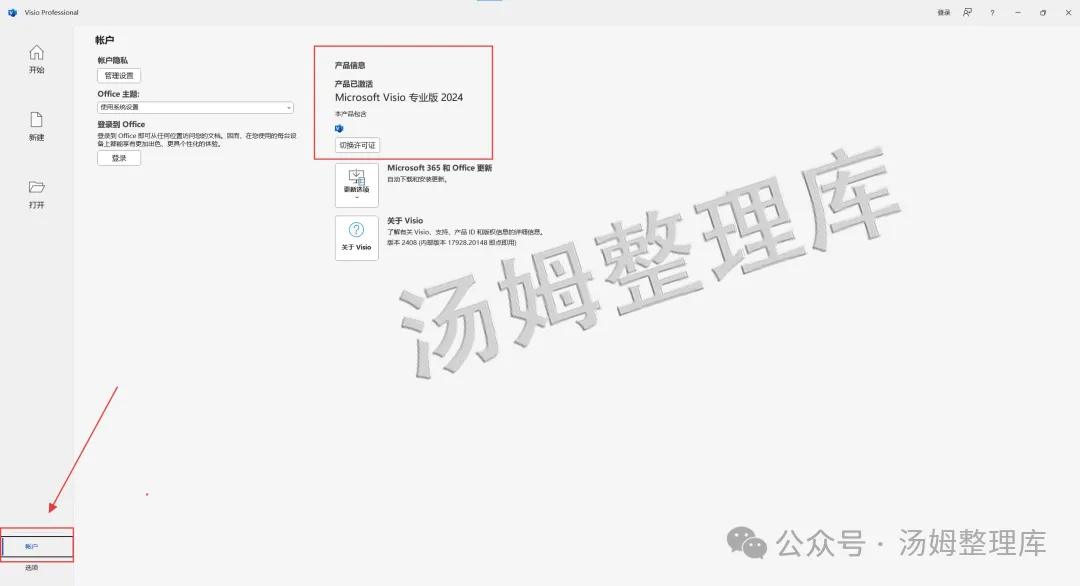
Task: Click the text Microsoft Visio 专业版 2024
Action: coord(399,98)
